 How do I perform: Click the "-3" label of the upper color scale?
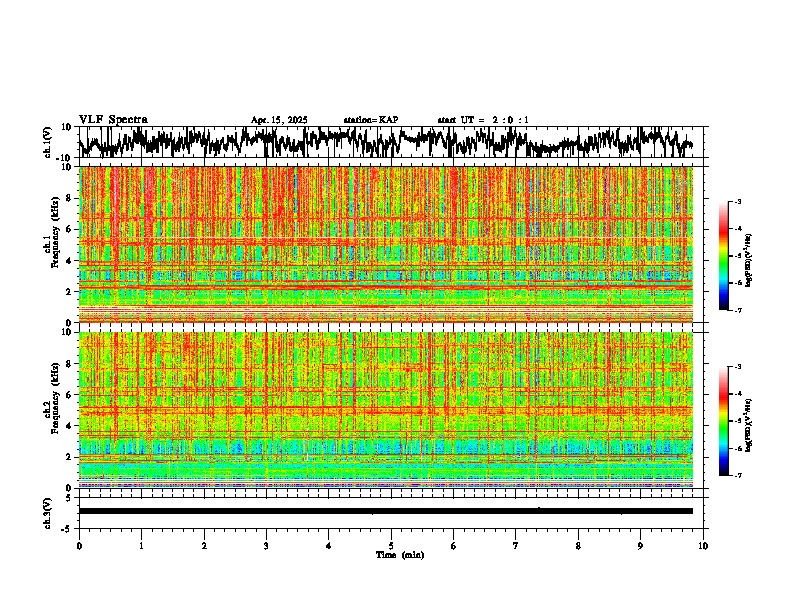coord(737,201)
